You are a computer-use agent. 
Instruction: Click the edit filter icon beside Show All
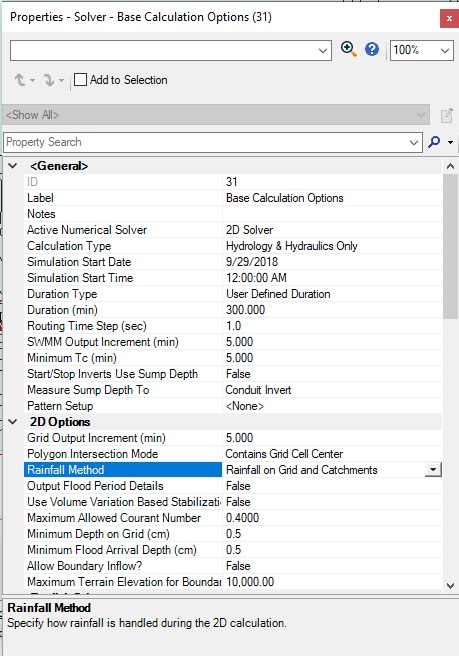(x=446, y=115)
